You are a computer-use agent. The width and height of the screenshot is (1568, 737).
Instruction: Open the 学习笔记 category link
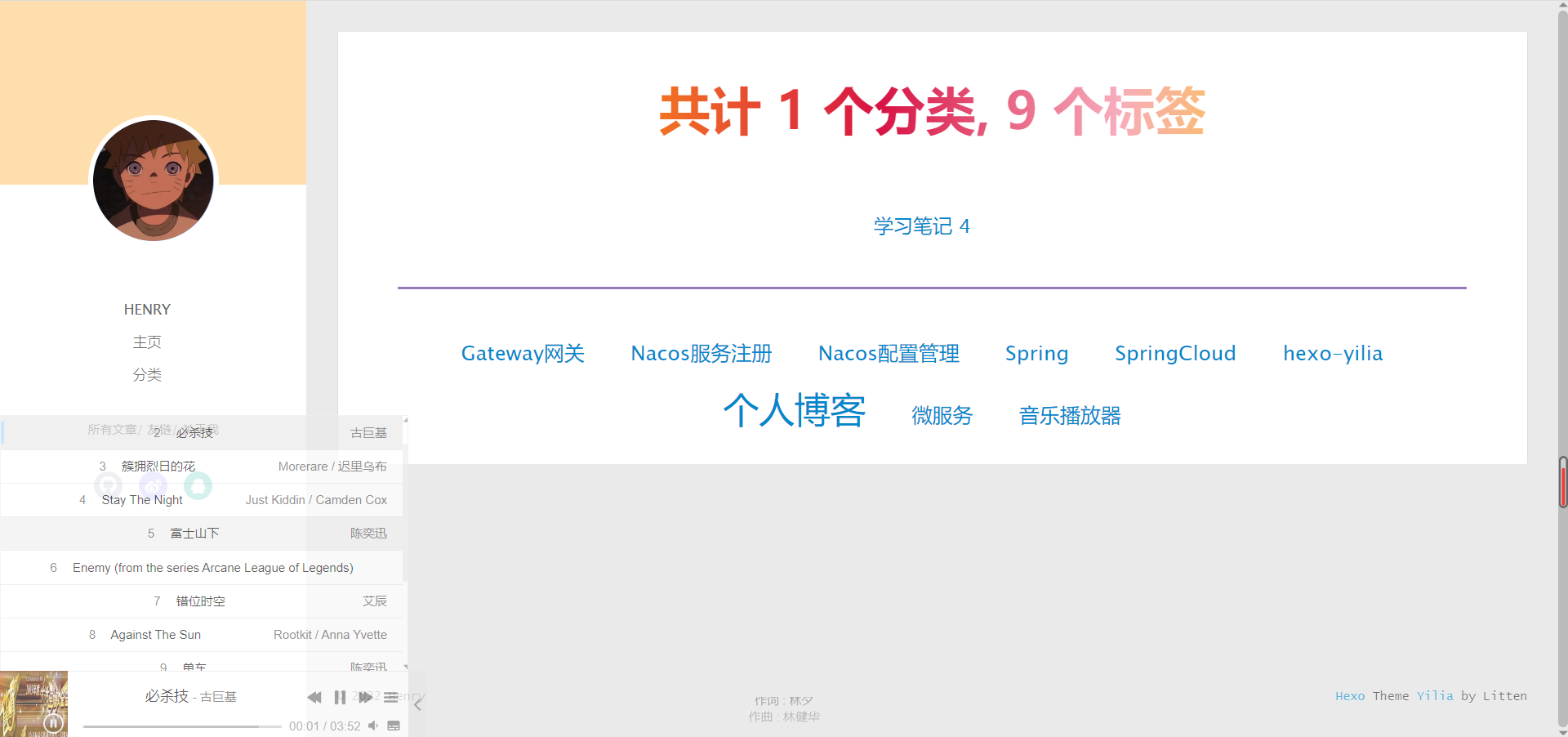pyautogui.click(x=921, y=226)
